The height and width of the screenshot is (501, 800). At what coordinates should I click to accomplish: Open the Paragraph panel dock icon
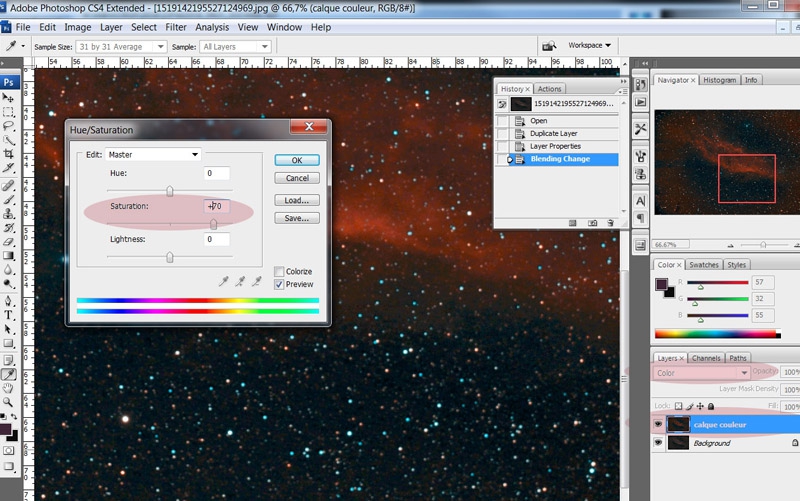[x=640, y=218]
